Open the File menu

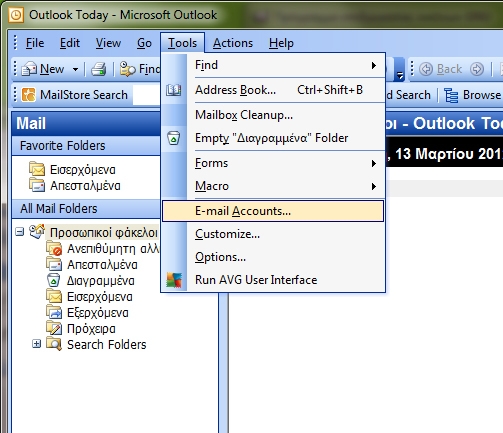35,43
